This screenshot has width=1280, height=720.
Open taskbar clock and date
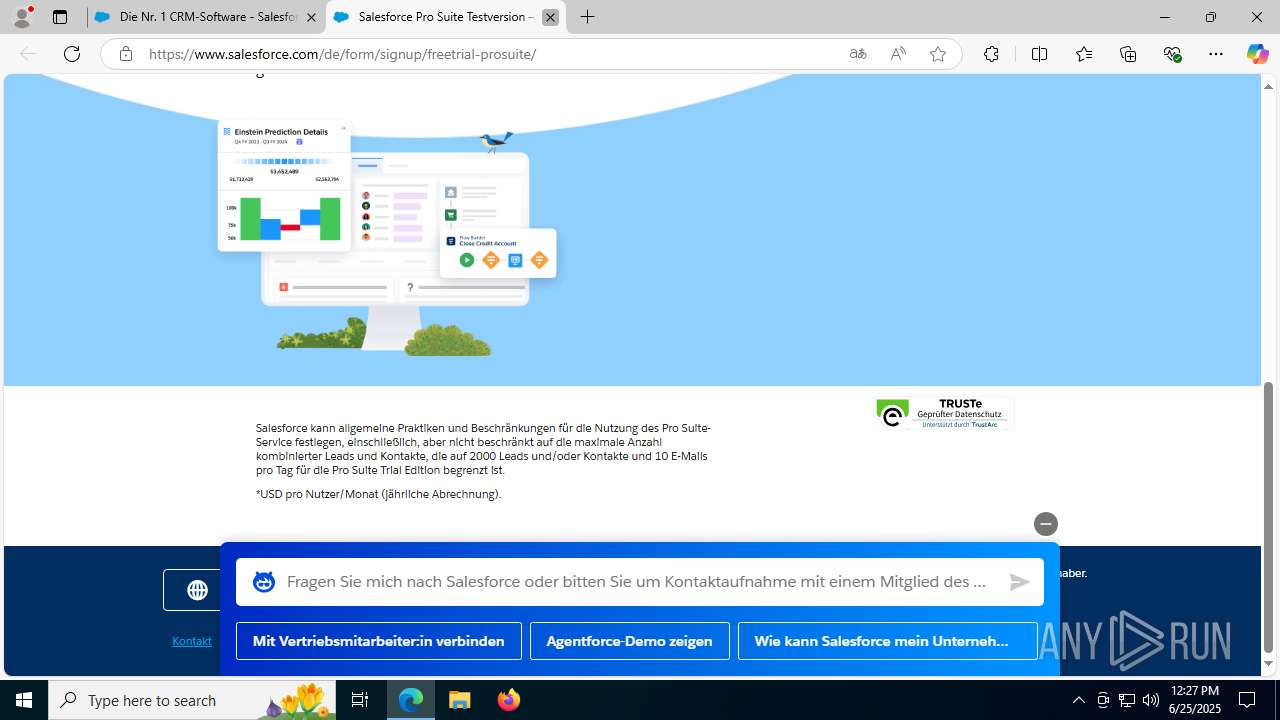point(1195,700)
